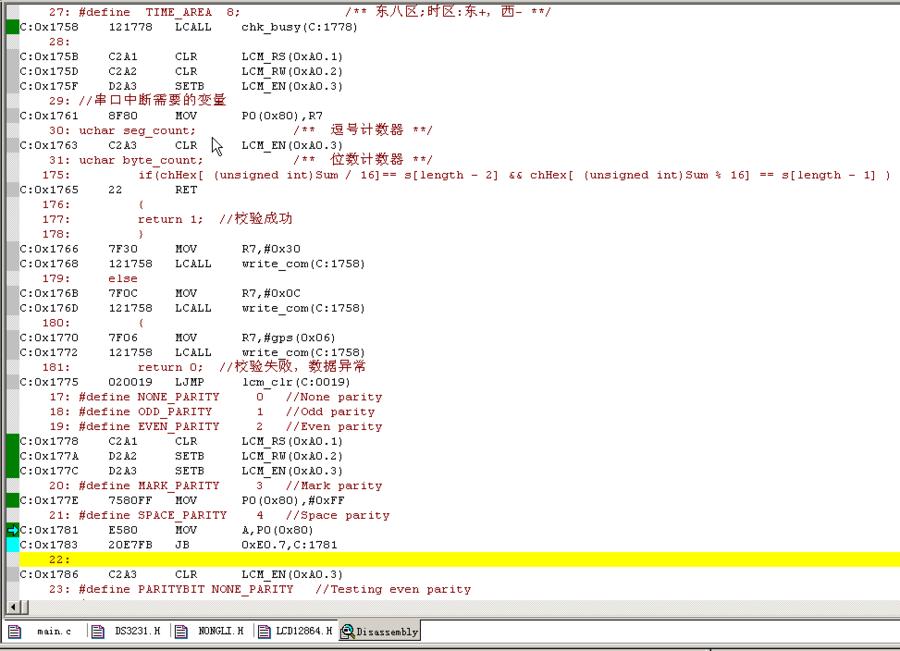Click the DS3231.H tab file icon

coord(97,631)
